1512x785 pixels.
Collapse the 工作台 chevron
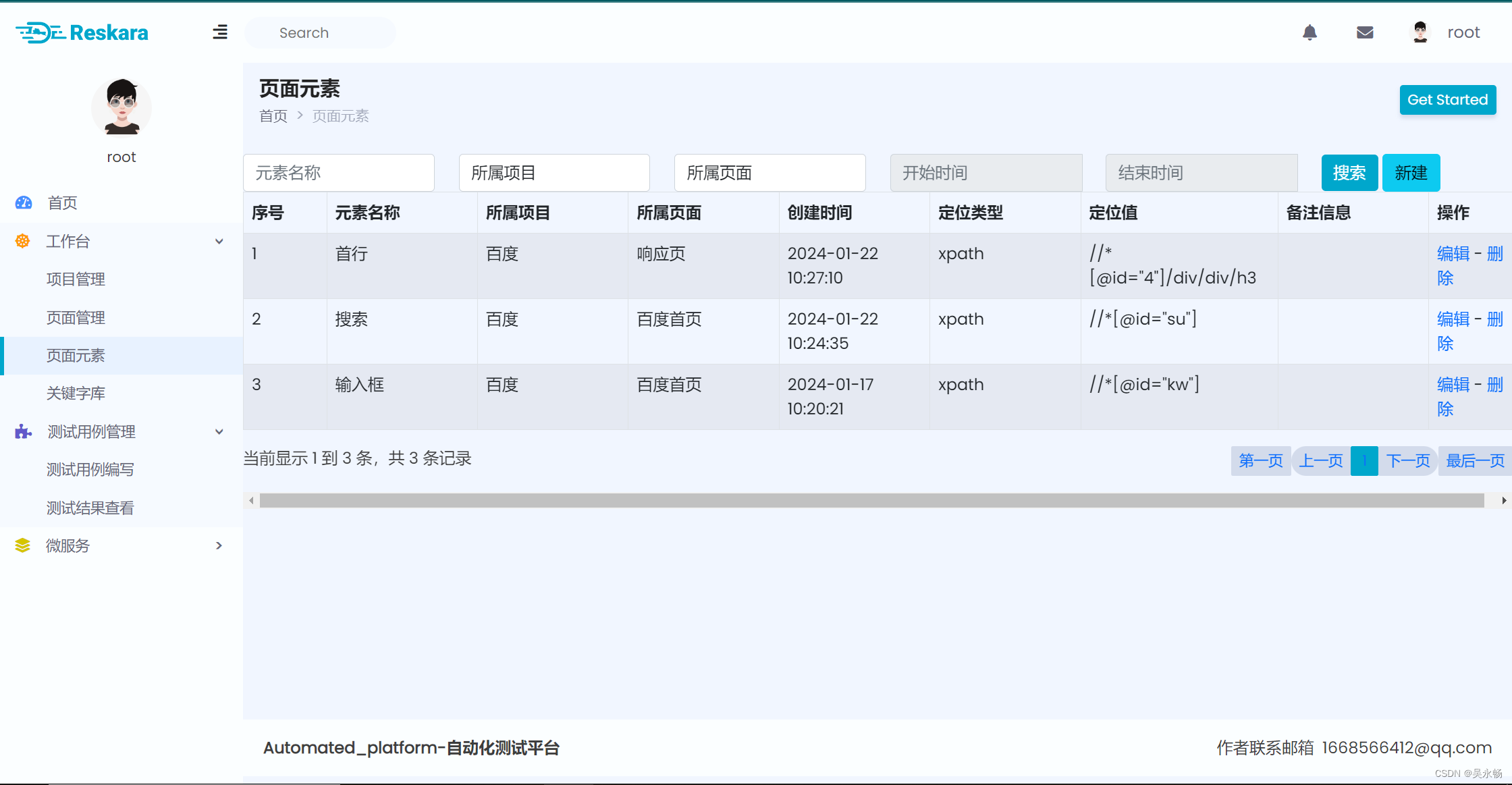point(219,242)
